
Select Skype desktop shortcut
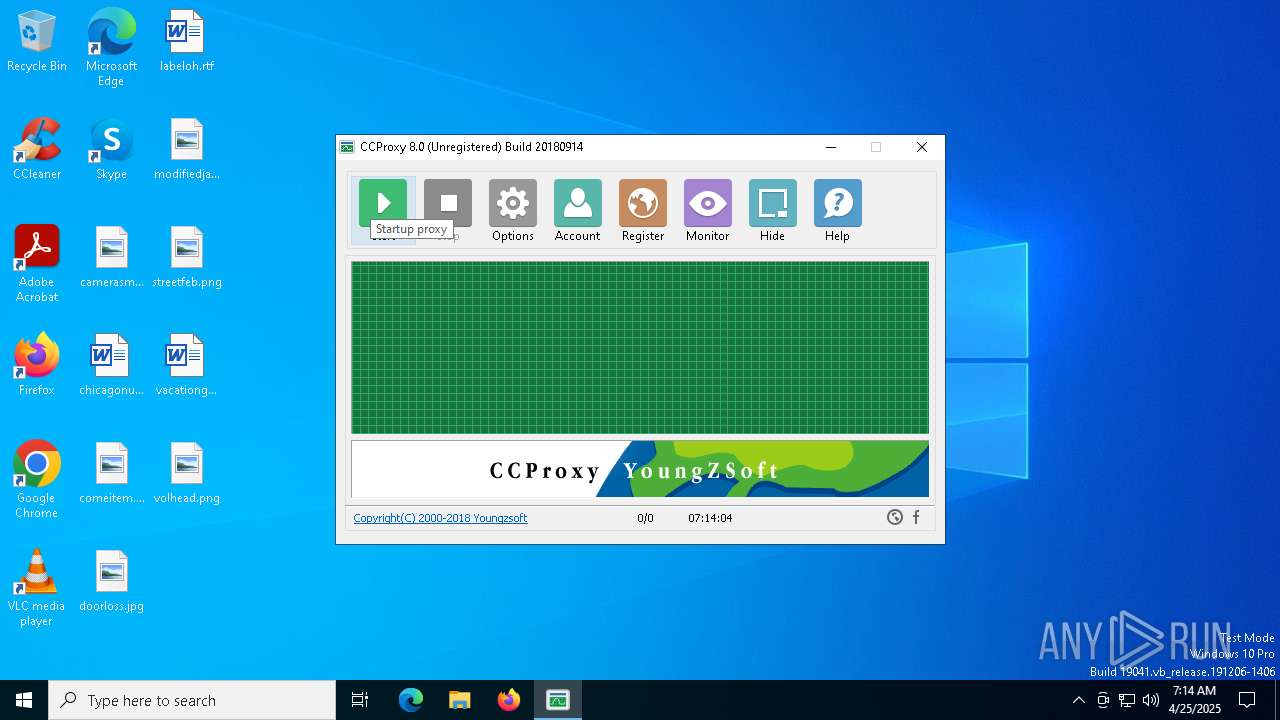[x=111, y=150]
